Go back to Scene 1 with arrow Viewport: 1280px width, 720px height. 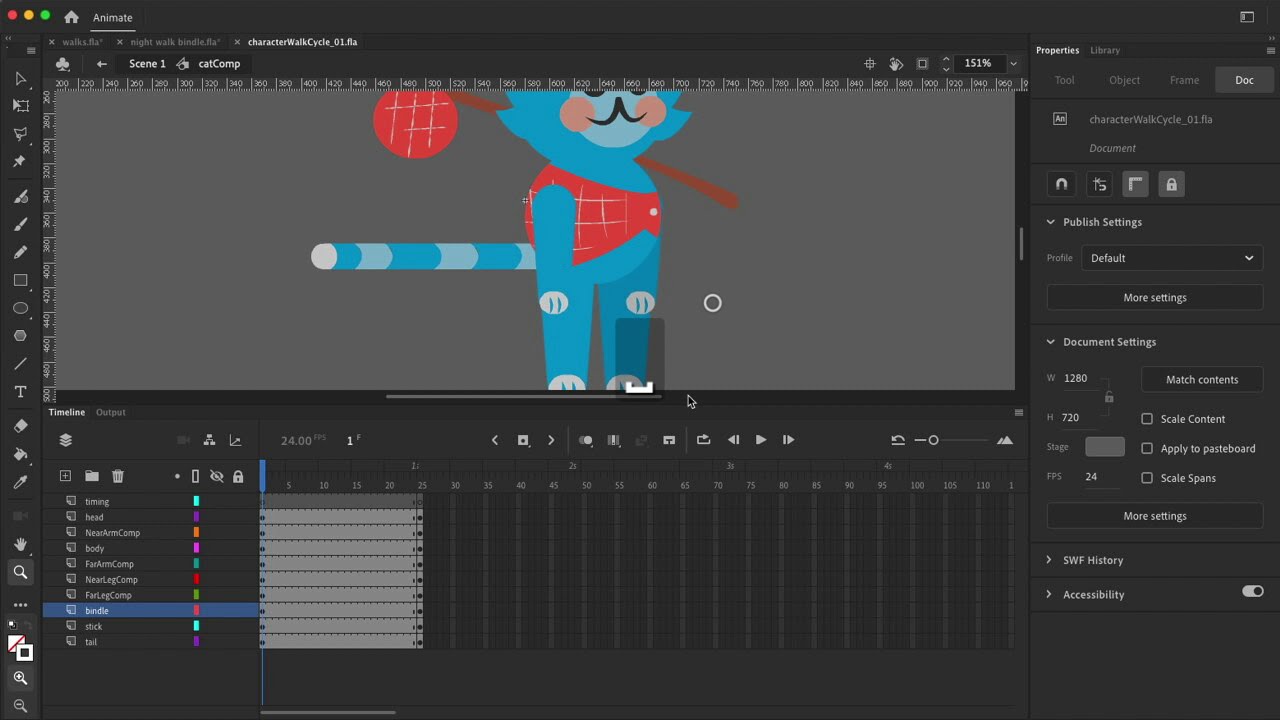(101, 64)
